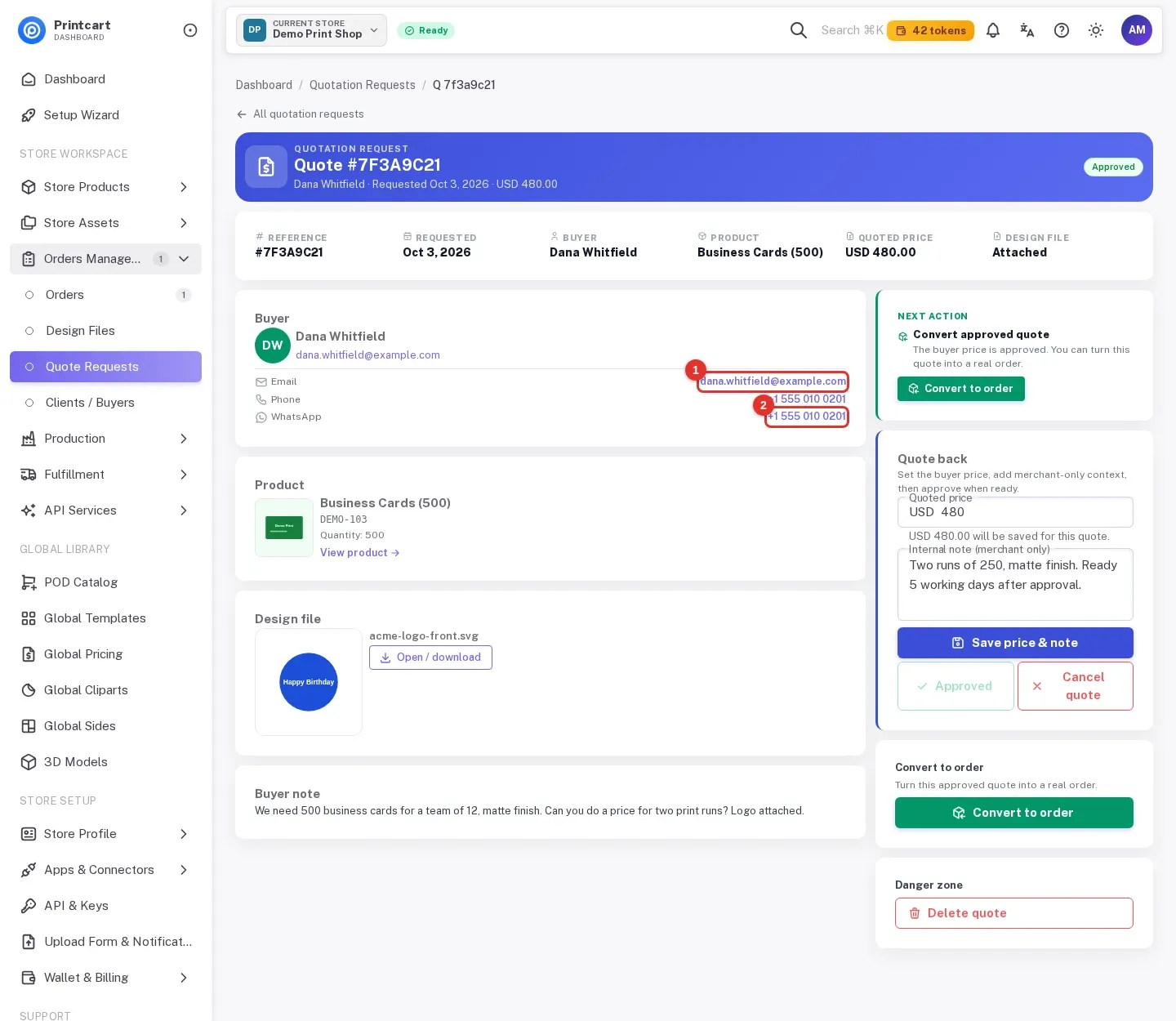Click the Dana Whitfield email link under name
This screenshot has height=1021, width=1176.
pos(367,355)
